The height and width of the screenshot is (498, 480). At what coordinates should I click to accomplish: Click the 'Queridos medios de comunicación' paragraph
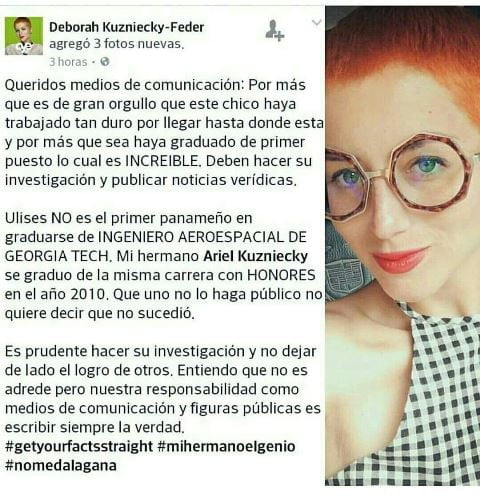pos(164,132)
